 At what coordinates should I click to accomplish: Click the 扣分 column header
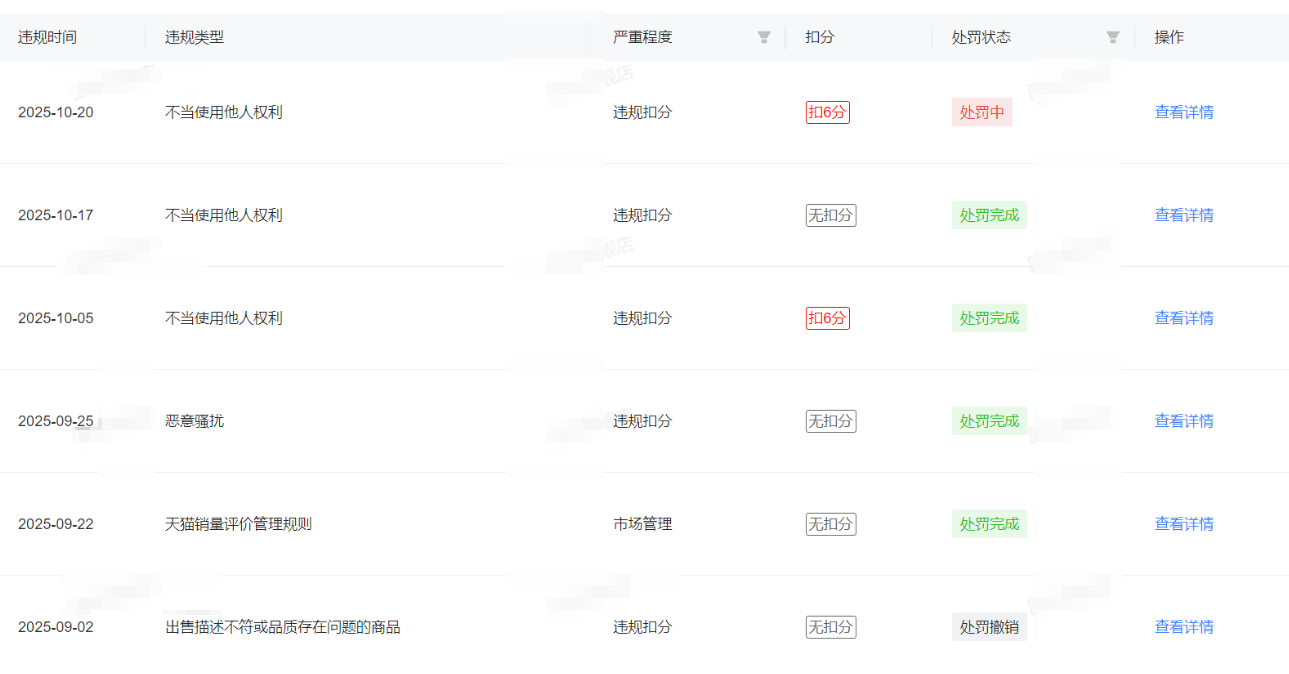coord(819,38)
